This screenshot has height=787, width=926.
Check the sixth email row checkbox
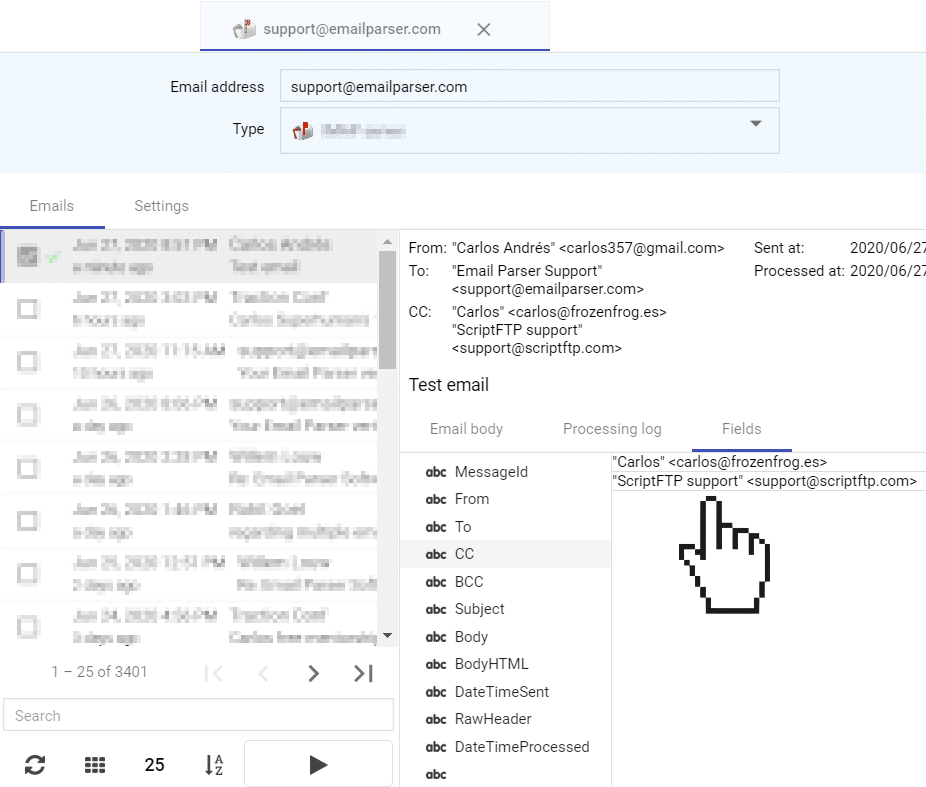(x=27, y=521)
